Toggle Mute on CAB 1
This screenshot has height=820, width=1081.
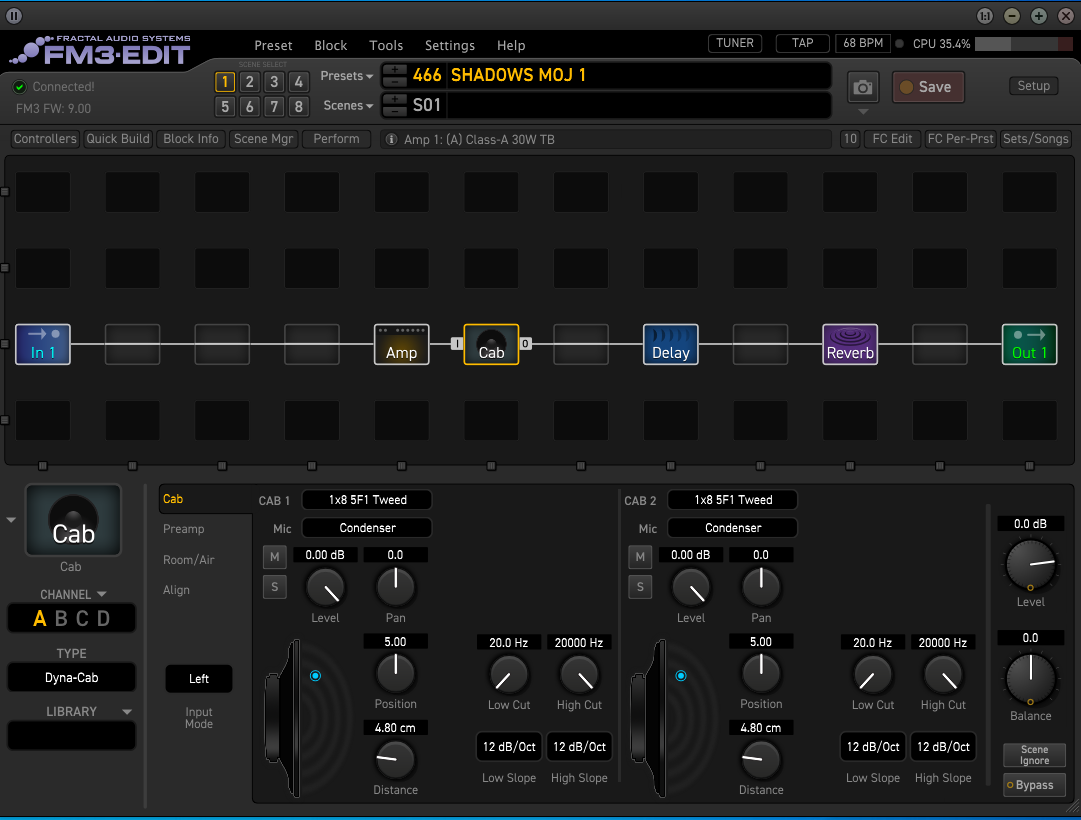coord(274,556)
